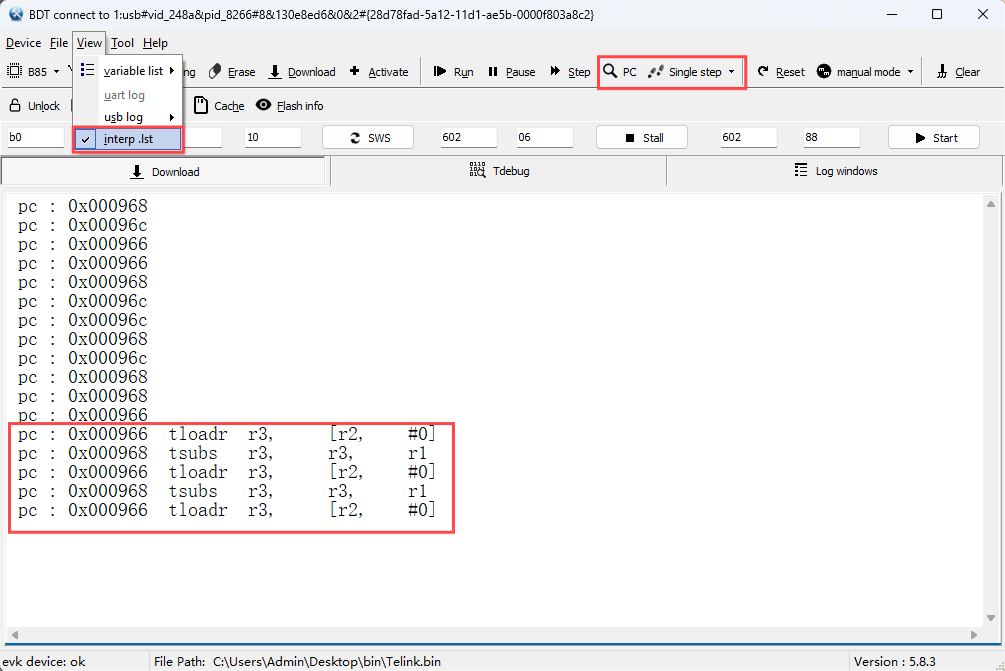Click the SWS button
Screen dimensions: 1005x671
(368, 137)
